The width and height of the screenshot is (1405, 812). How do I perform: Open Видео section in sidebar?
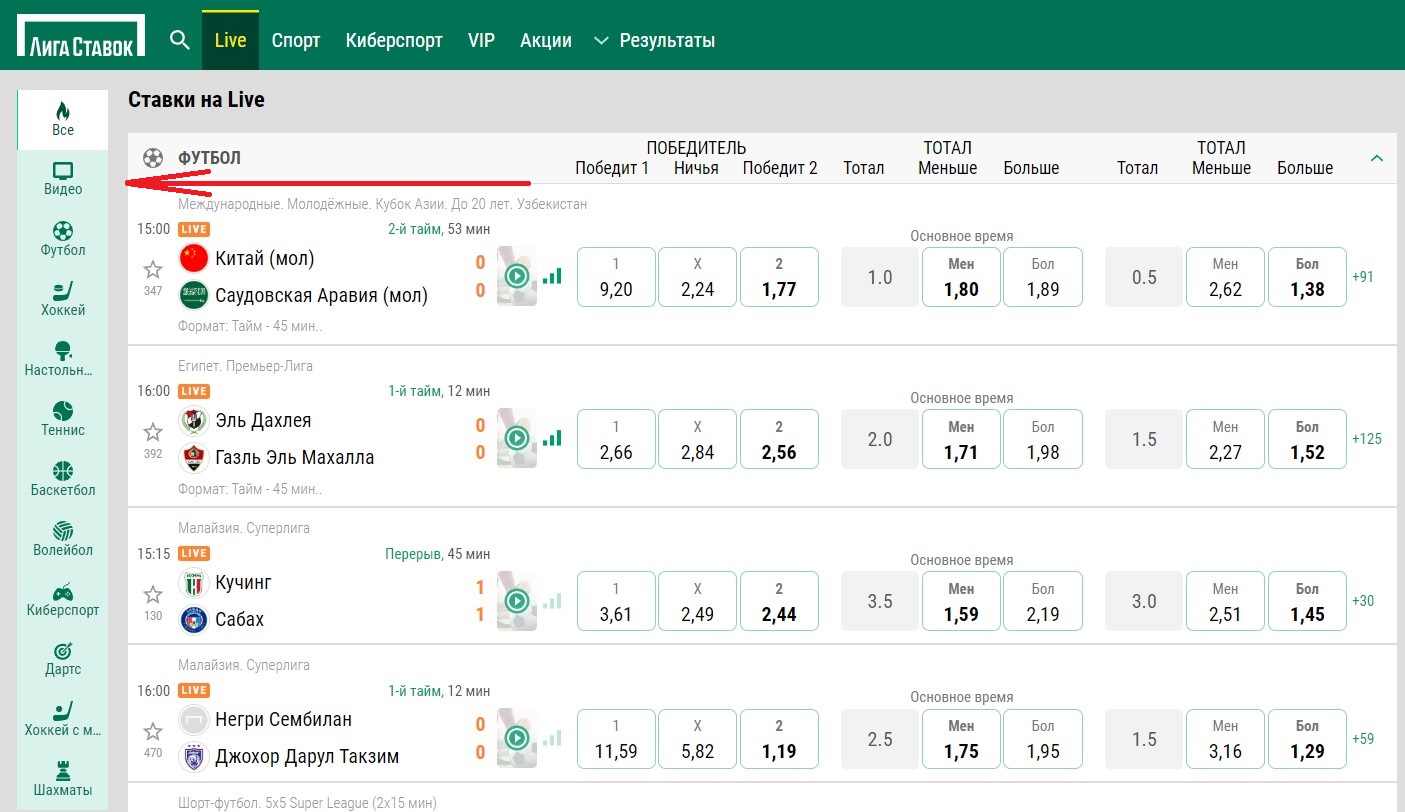point(63,179)
